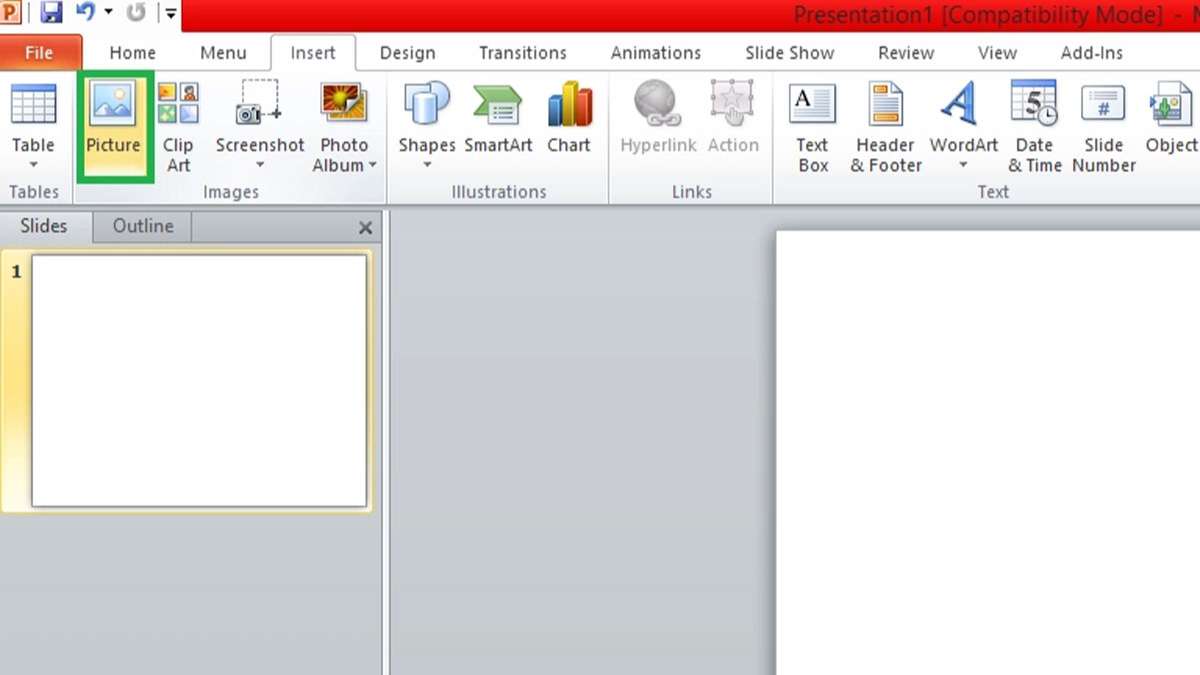Select the Insert ribbon tab

pos(313,53)
